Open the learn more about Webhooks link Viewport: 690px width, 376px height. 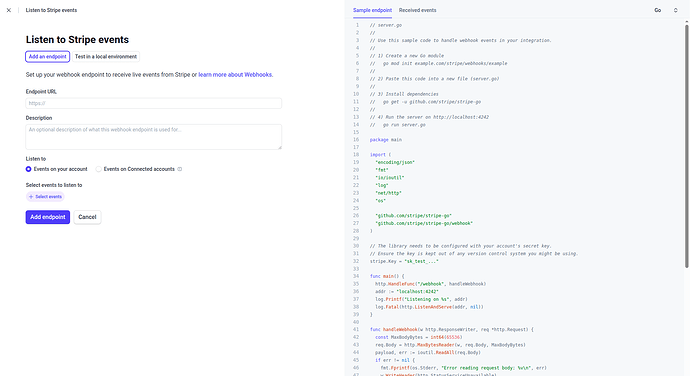coord(235,75)
